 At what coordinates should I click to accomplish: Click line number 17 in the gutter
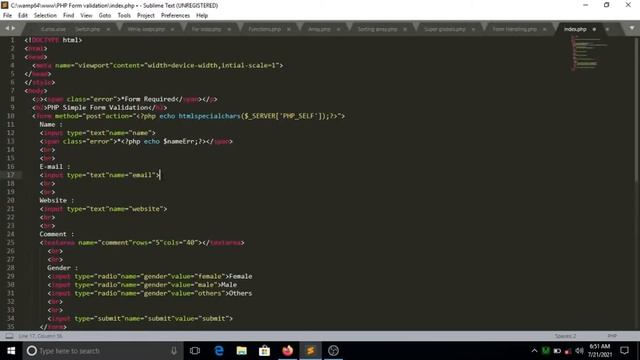pos(11,175)
